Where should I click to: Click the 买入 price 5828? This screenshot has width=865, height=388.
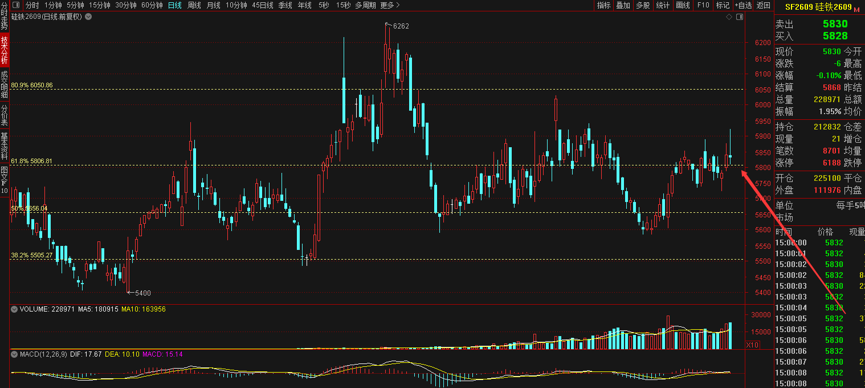click(835, 36)
